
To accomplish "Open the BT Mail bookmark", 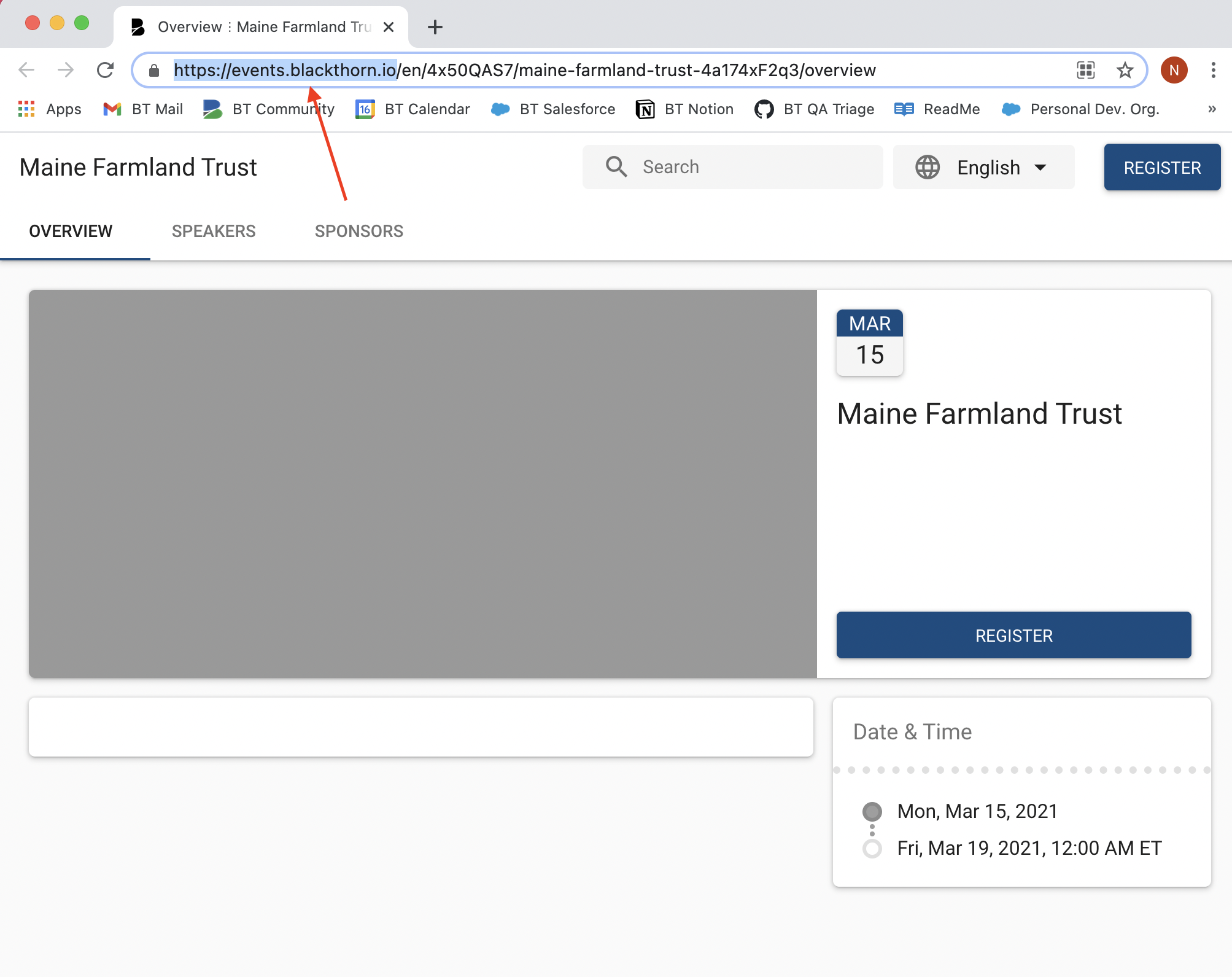I will 143,109.
